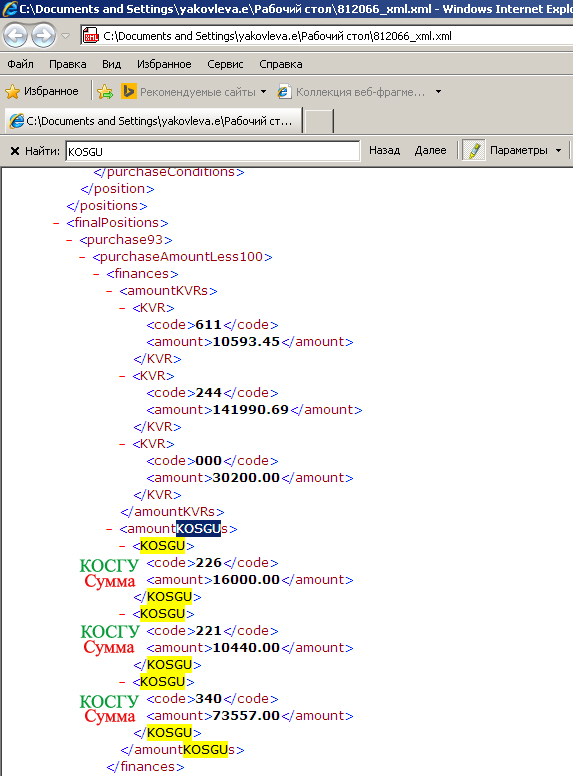Click the Назад find previous button
This screenshot has width=573, height=776.
[384, 150]
